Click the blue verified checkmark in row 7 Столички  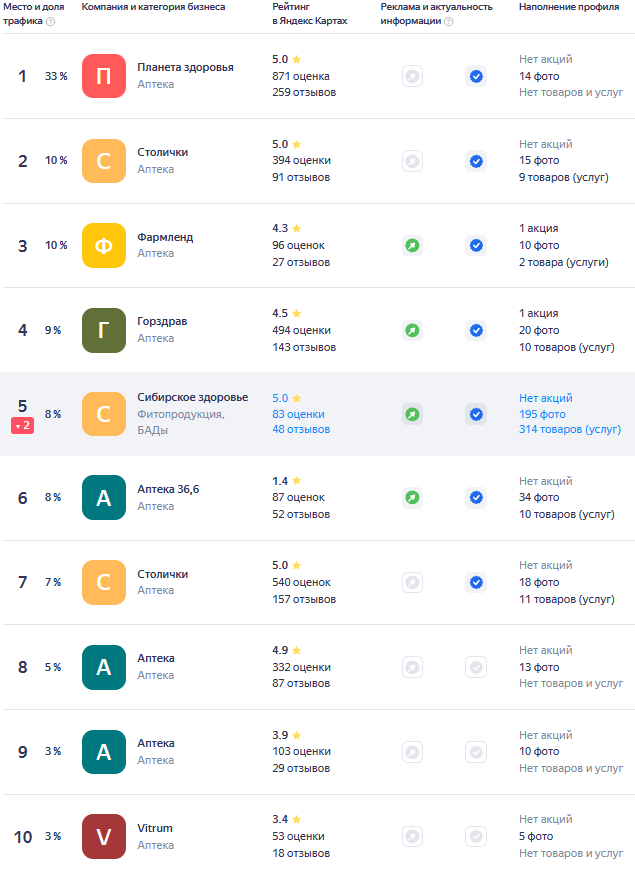click(476, 583)
